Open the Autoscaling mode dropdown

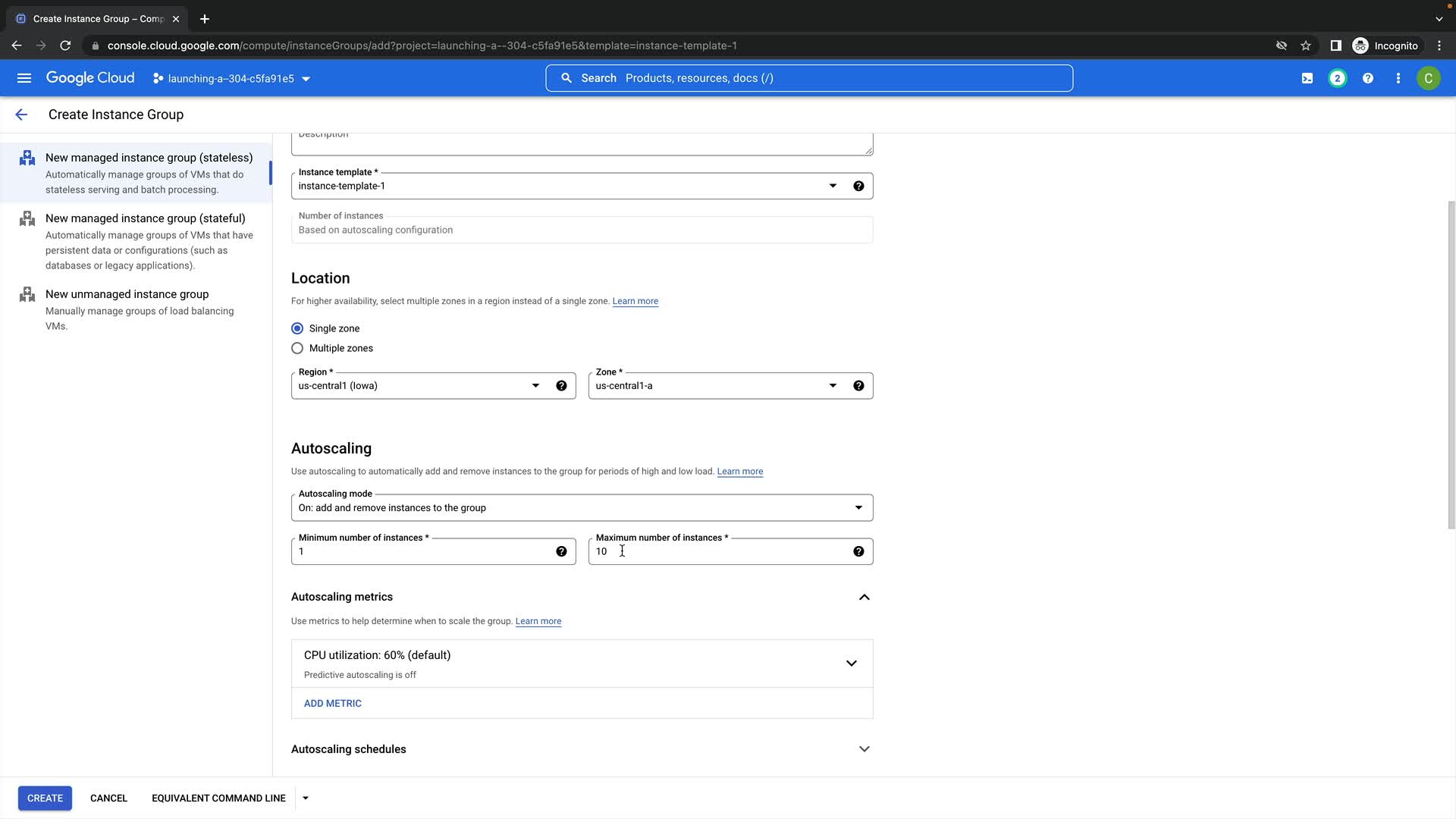[581, 508]
